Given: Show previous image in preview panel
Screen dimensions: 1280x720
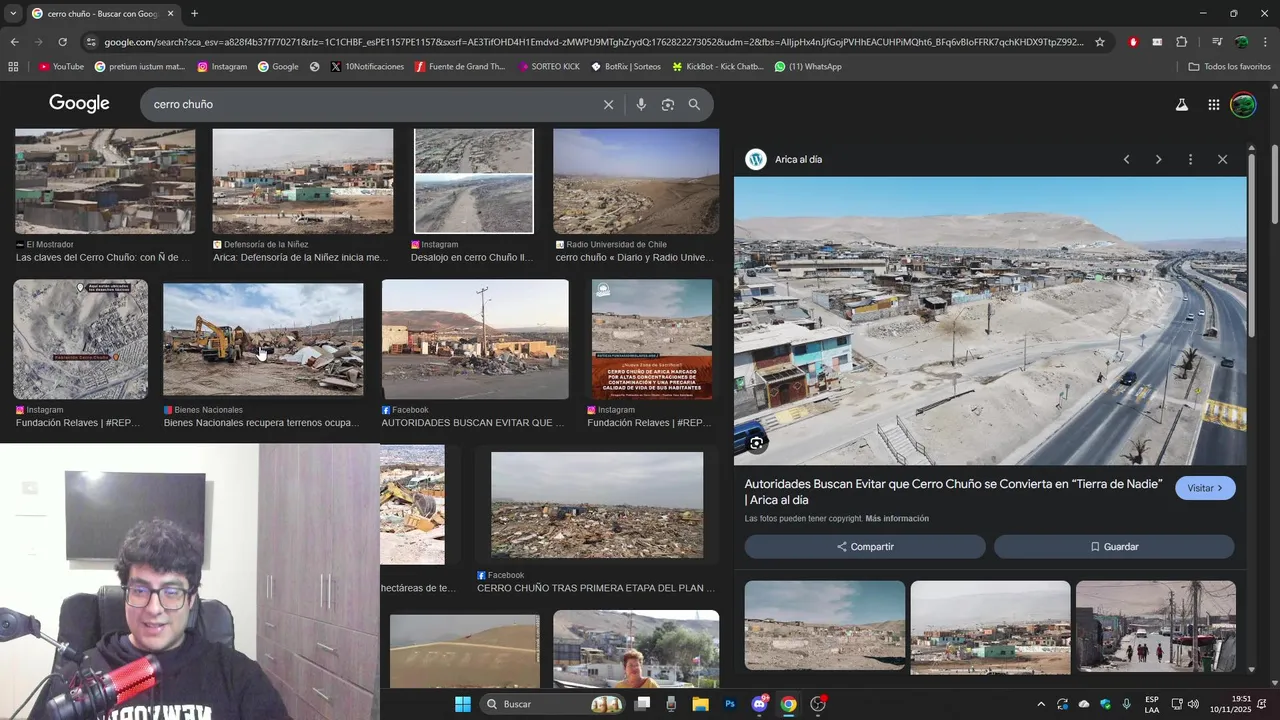Looking at the screenshot, I should (1126, 160).
